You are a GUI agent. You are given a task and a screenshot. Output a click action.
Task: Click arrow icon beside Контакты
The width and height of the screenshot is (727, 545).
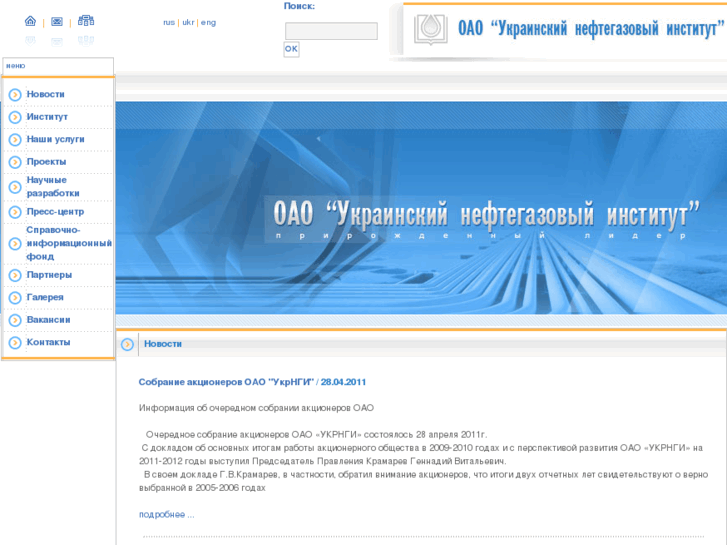pyautogui.click(x=15, y=342)
